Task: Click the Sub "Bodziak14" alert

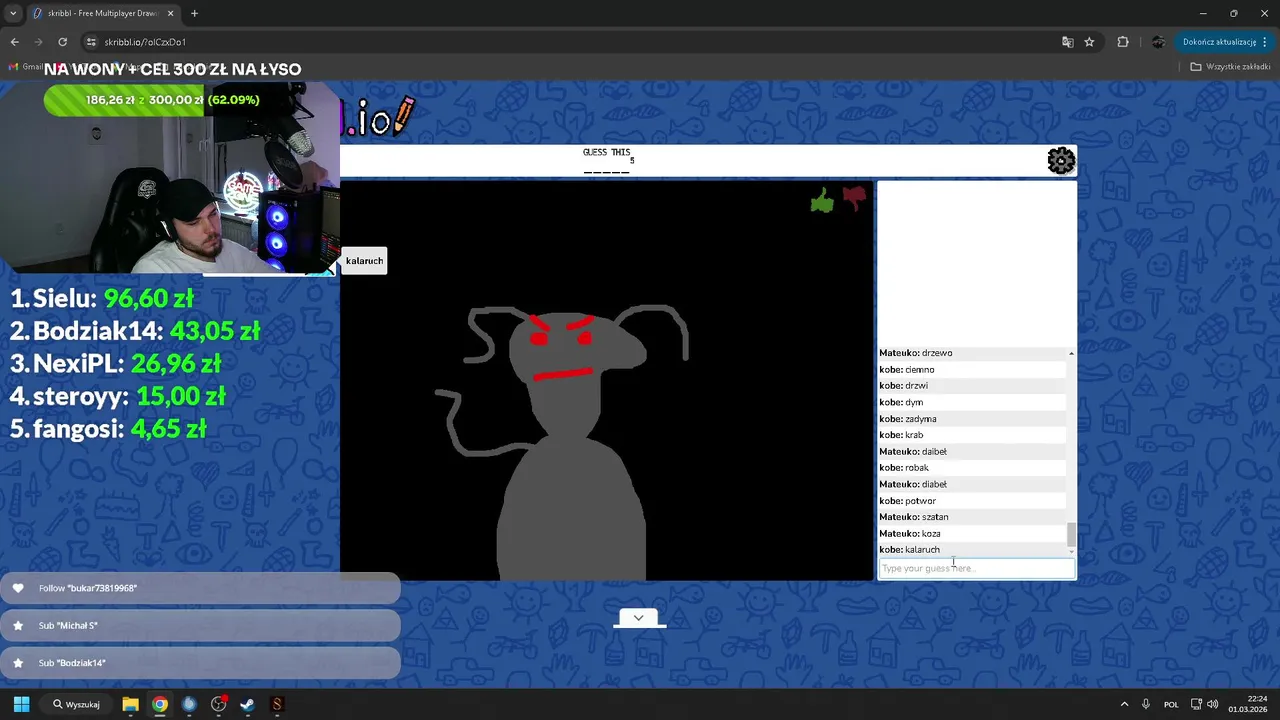Action: 200,662
